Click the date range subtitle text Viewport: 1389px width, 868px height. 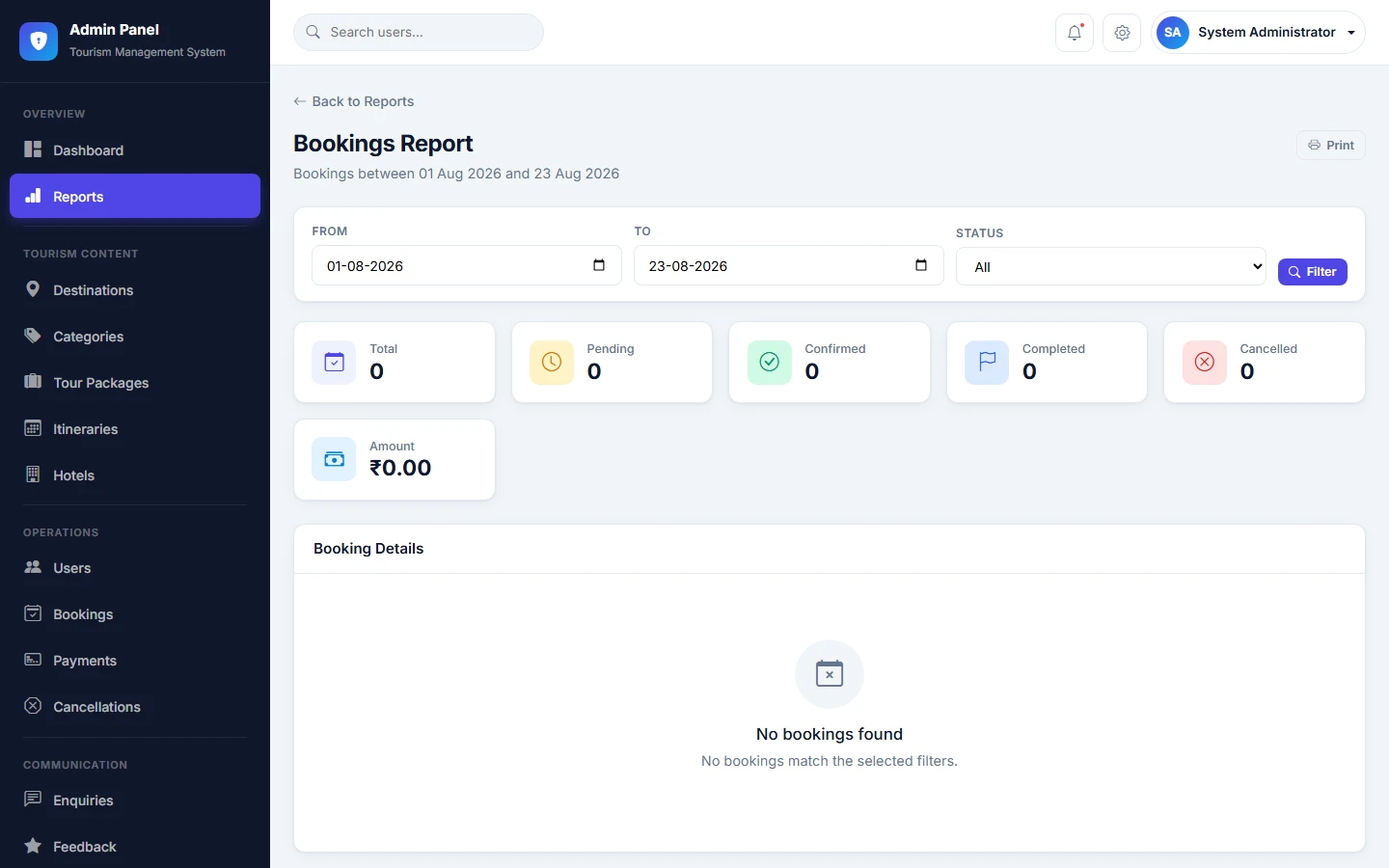click(x=456, y=174)
